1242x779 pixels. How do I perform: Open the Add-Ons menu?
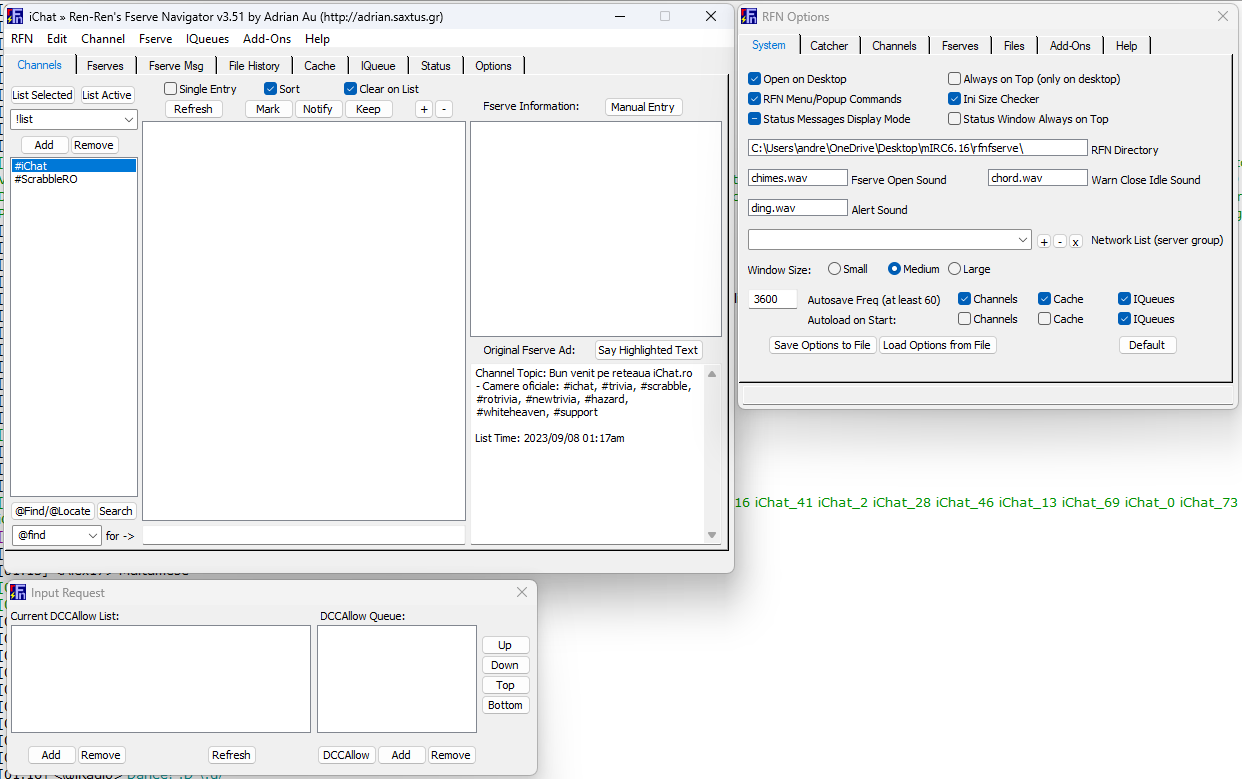(x=267, y=39)
